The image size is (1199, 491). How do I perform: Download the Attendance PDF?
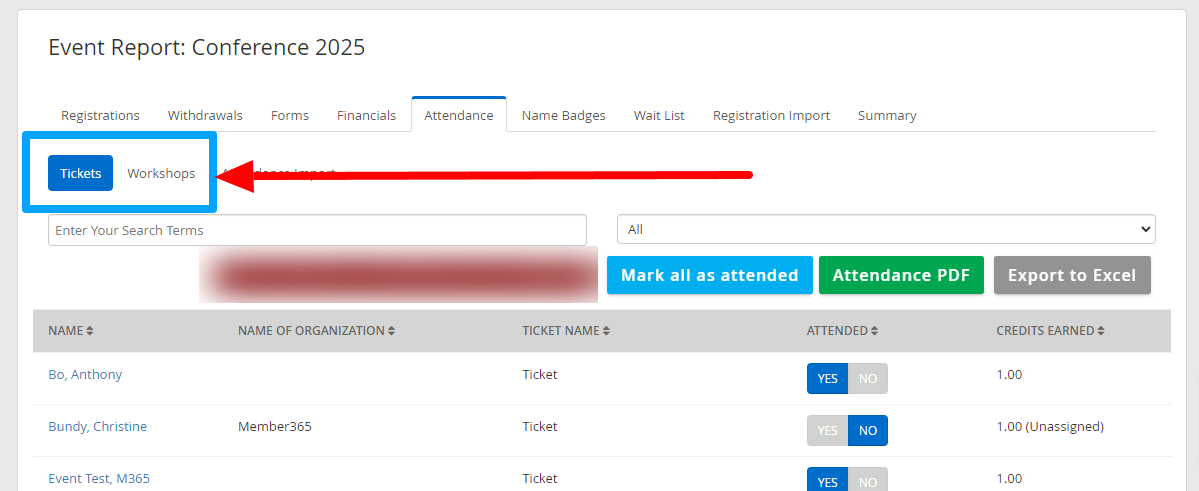(901, 275)
